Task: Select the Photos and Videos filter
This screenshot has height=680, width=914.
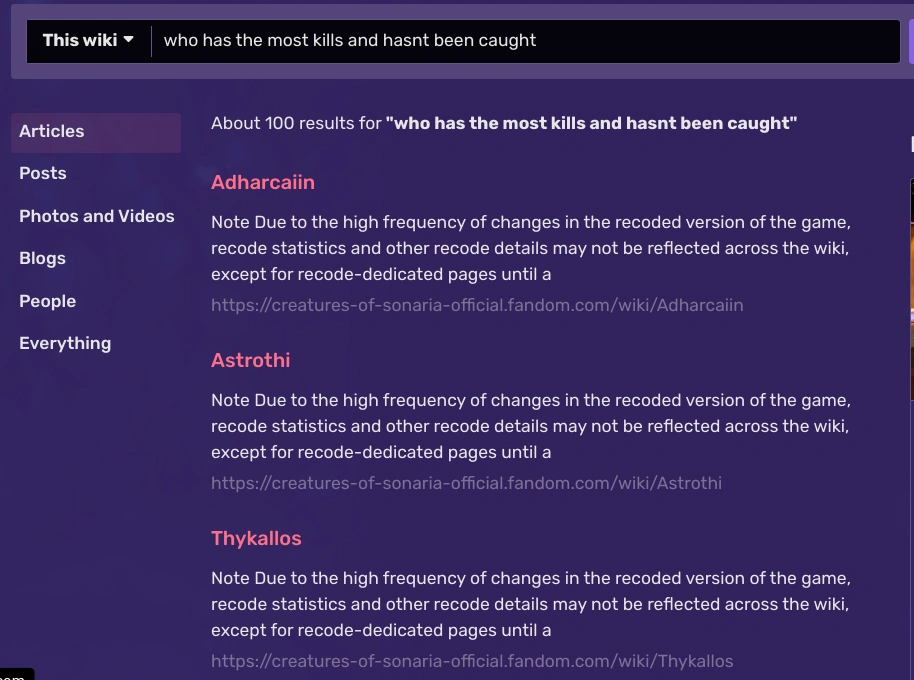Action: pos(96,216)
